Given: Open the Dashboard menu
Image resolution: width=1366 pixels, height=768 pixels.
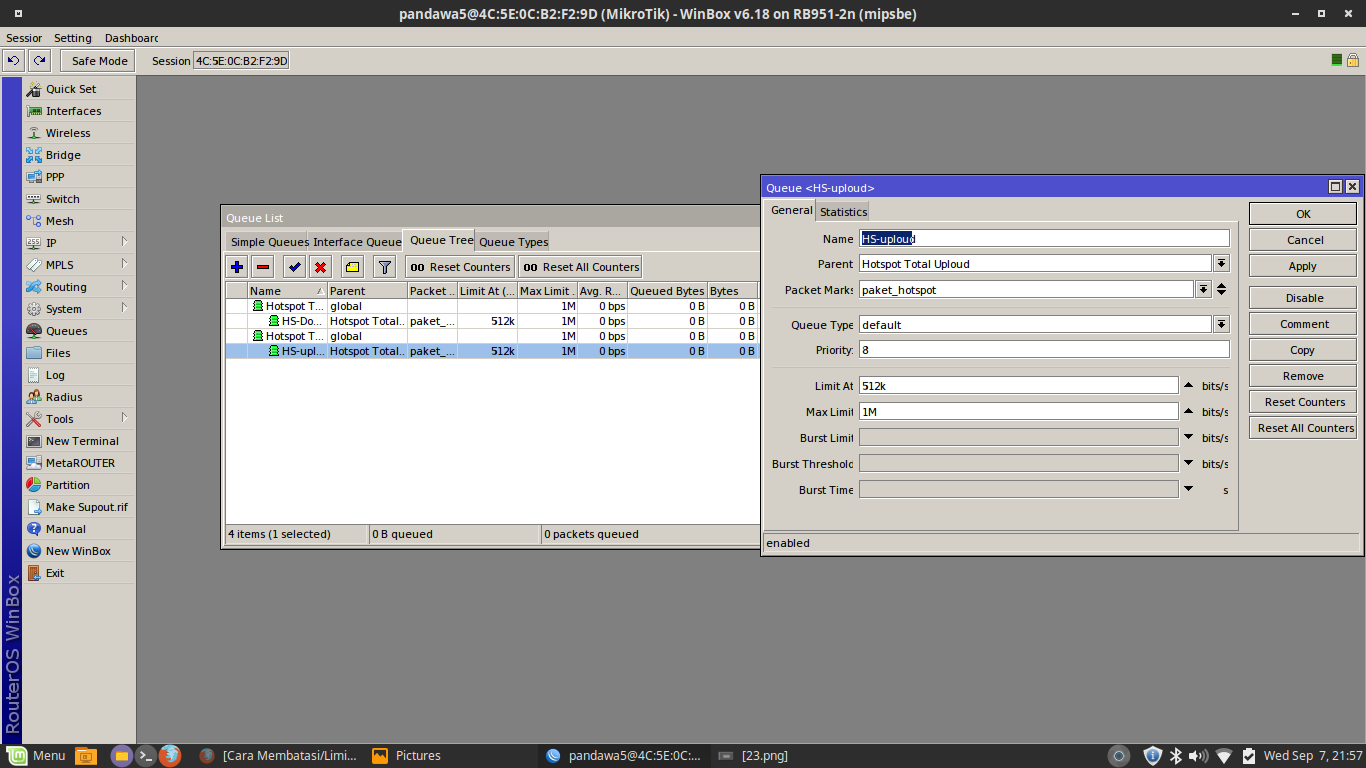Looking at the screenshot, I should point(132,38).
